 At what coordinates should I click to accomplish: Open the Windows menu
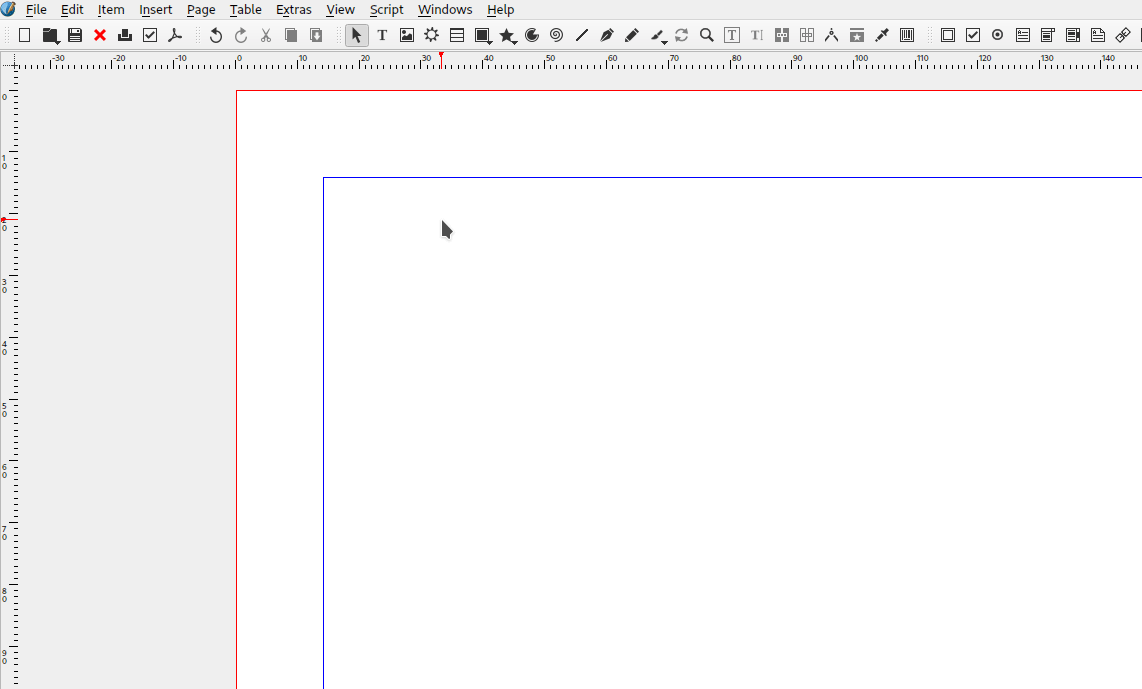(x=444, y=9)
